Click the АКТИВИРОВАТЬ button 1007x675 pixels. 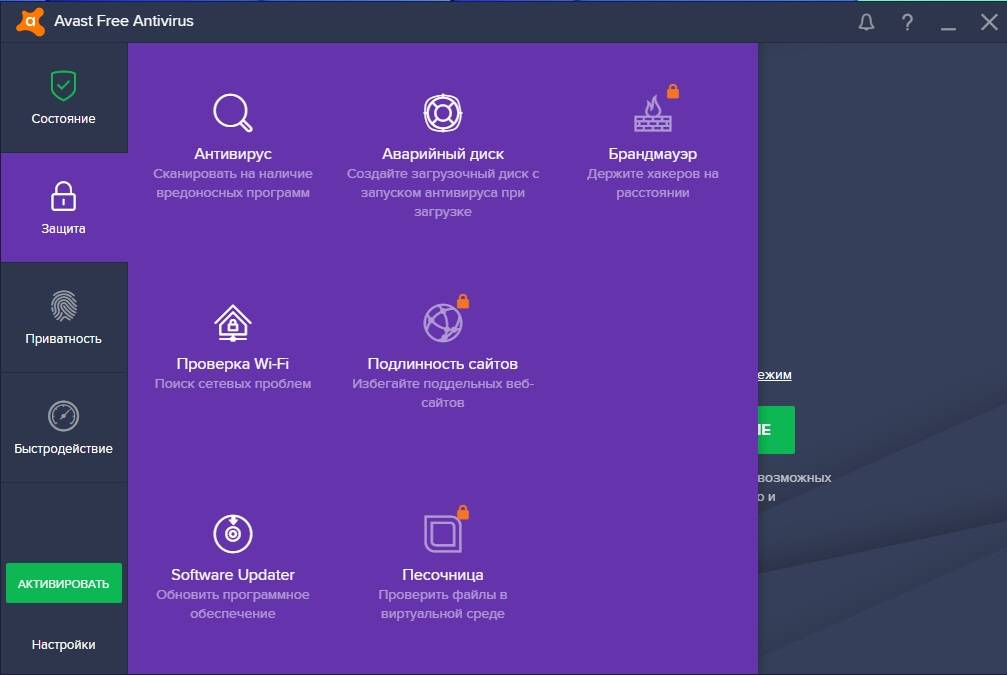[x=64, y=583]
